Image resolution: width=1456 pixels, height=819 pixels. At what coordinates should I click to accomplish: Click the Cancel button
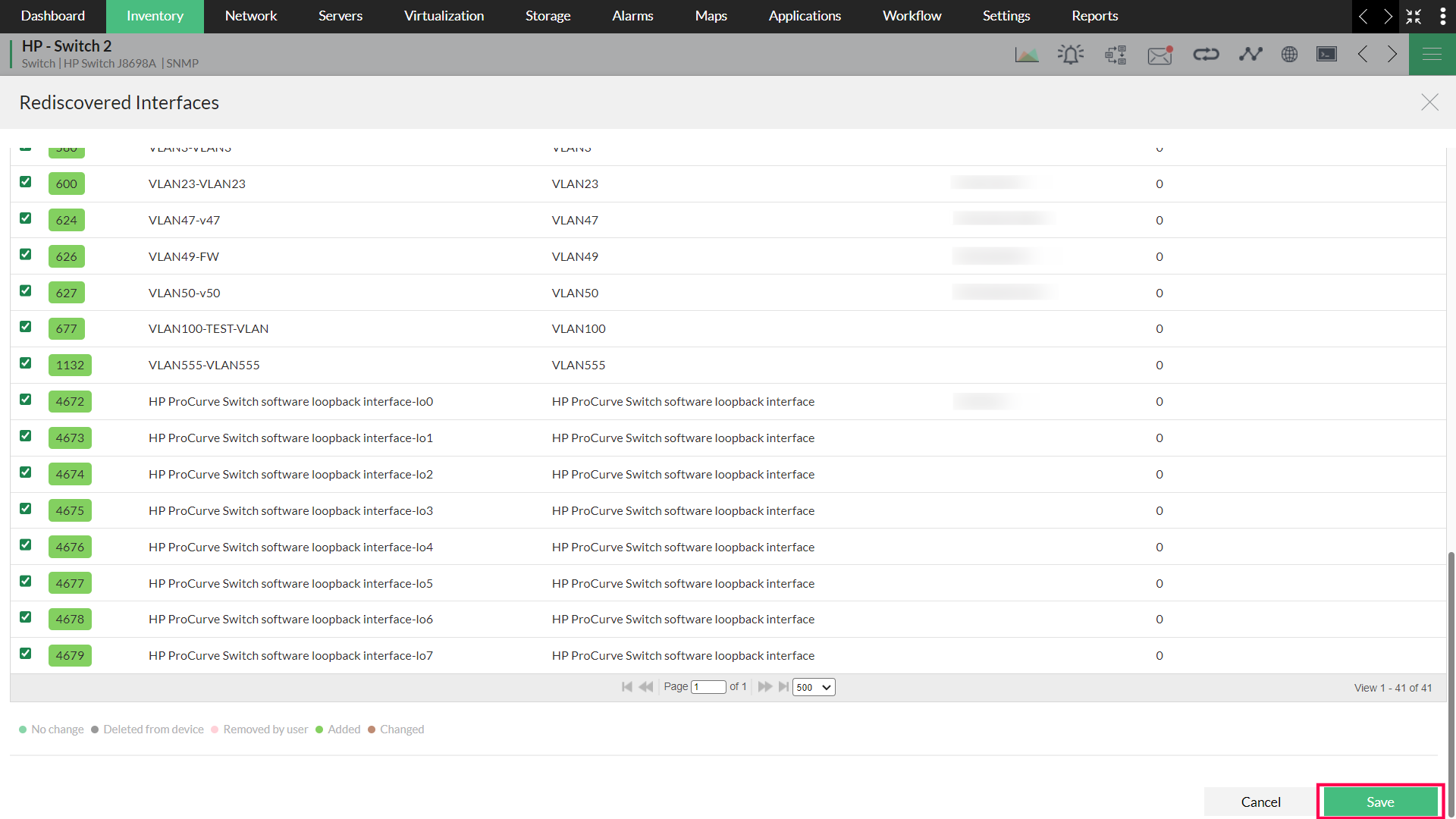click(1260, 802)
